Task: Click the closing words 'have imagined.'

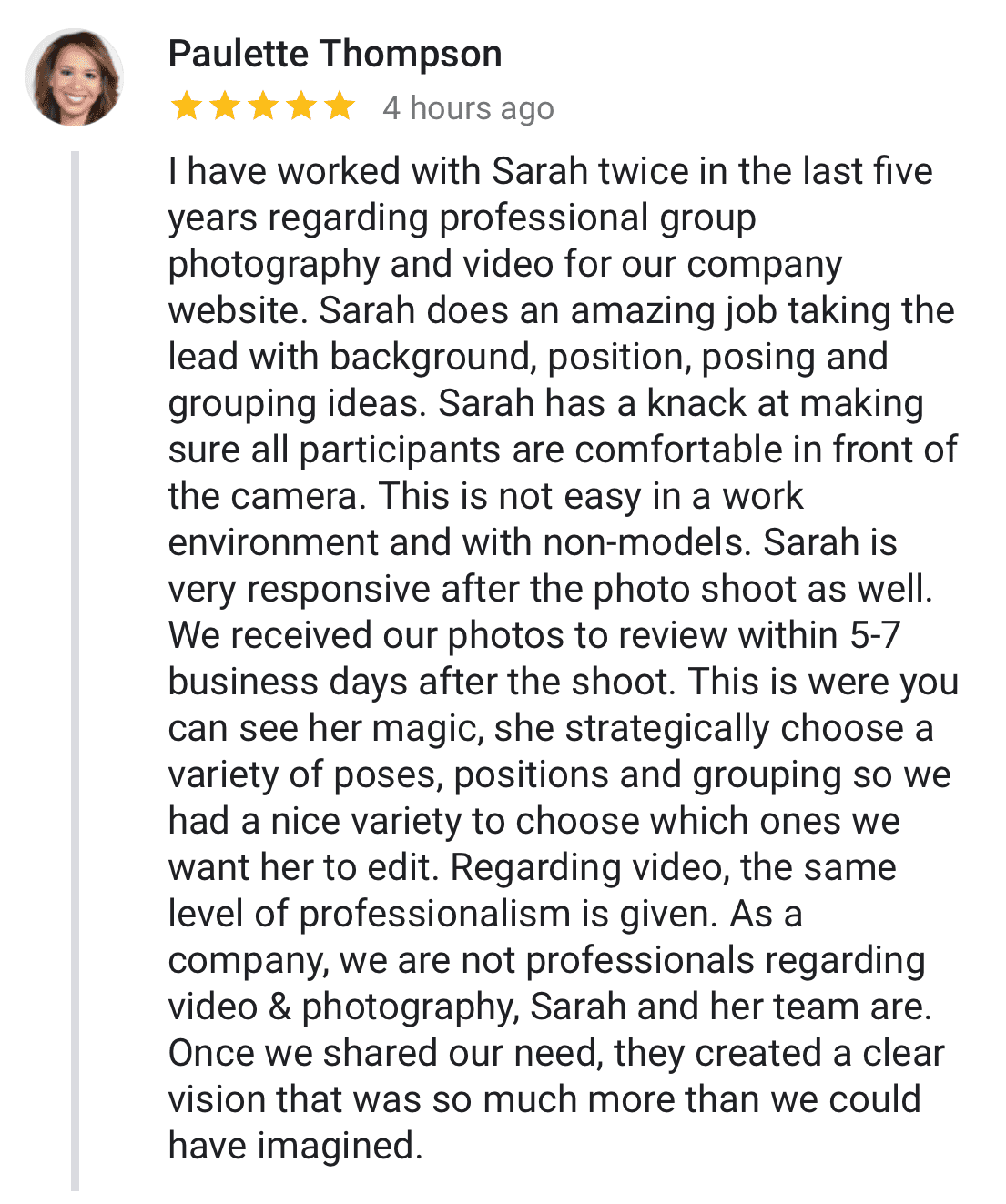Action: (296, 1146)
